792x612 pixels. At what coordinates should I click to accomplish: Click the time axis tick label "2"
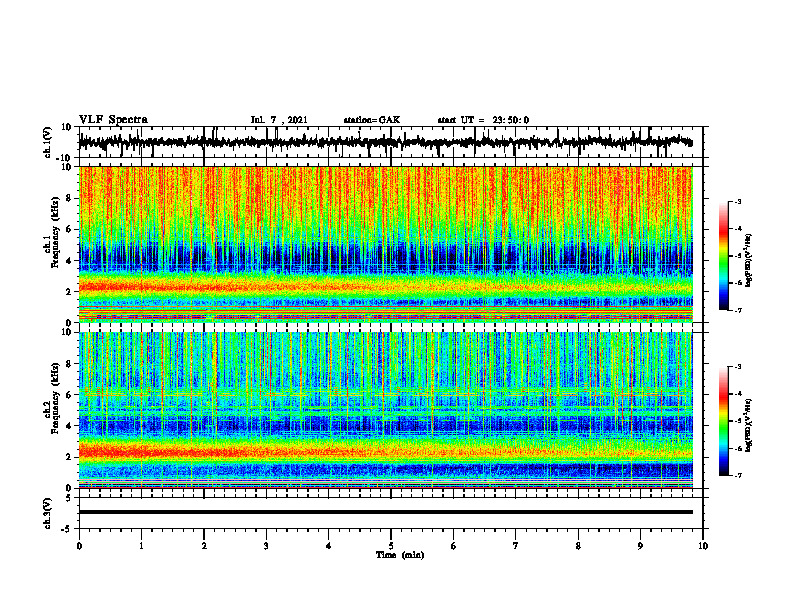pyautogui.click(x=204, y=546)
